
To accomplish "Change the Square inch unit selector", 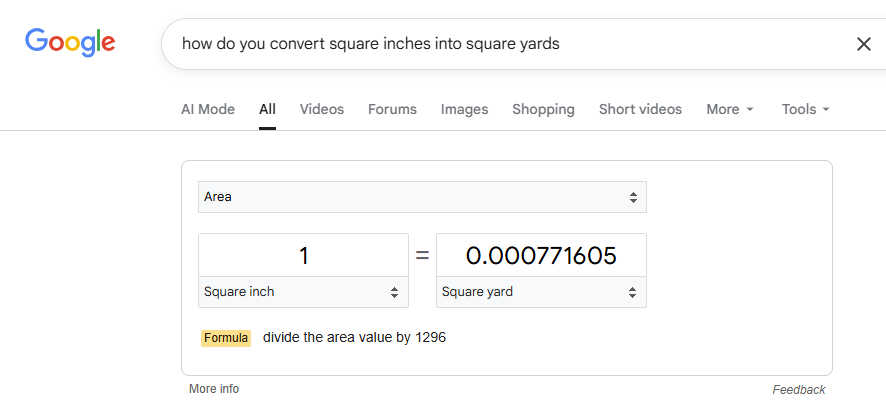I will 303,292.
